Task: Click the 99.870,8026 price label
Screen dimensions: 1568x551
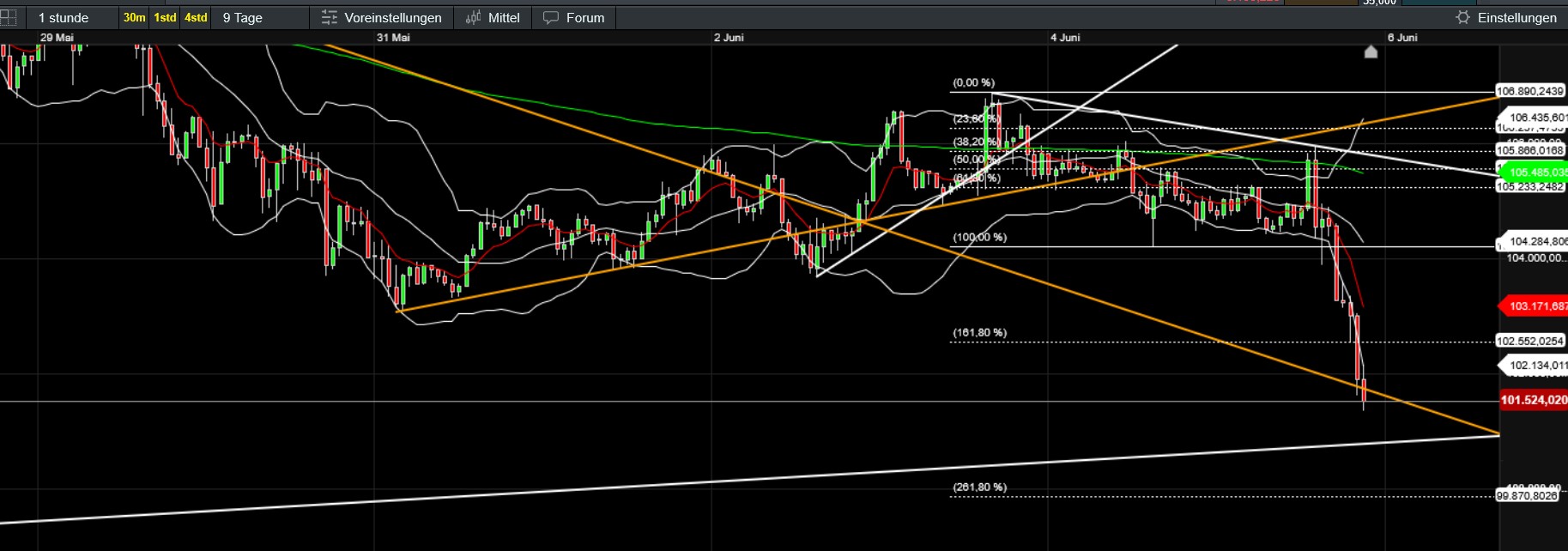Action: coord(1527,495)
